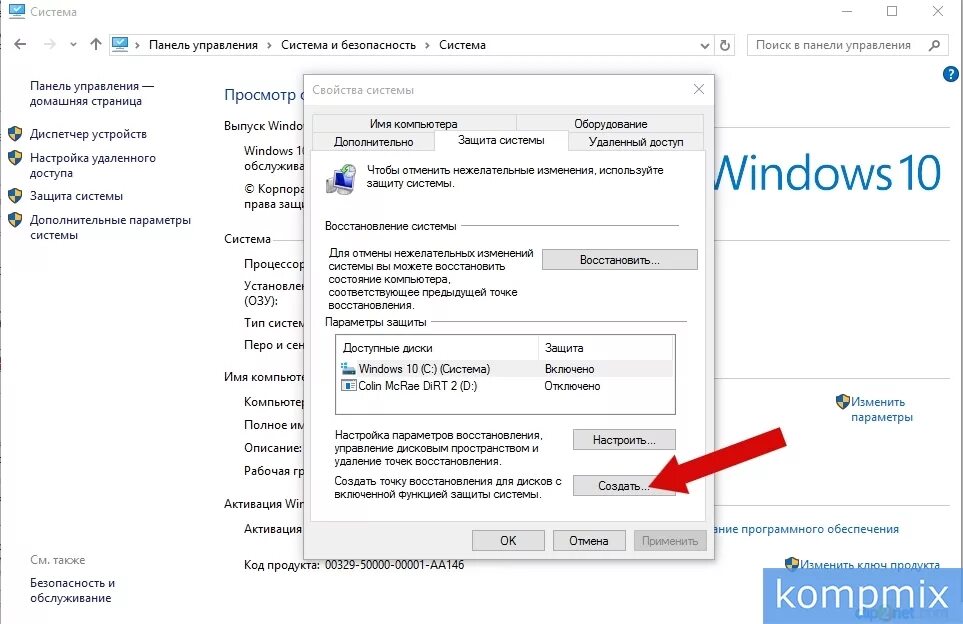Click 'Восстановить...' button
Screen dimensions: 963x624
[620, 260]
